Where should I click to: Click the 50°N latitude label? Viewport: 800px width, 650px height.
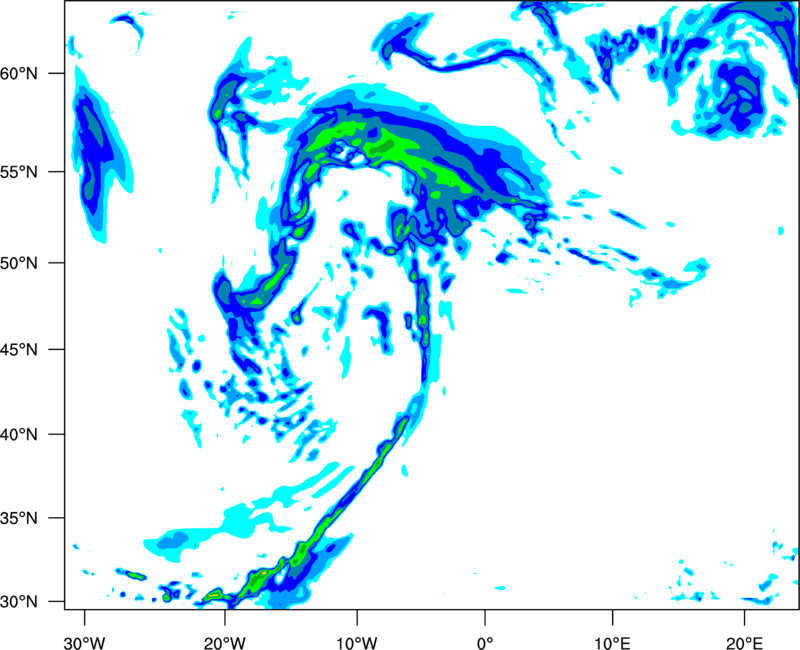click(x=19, y=263)
